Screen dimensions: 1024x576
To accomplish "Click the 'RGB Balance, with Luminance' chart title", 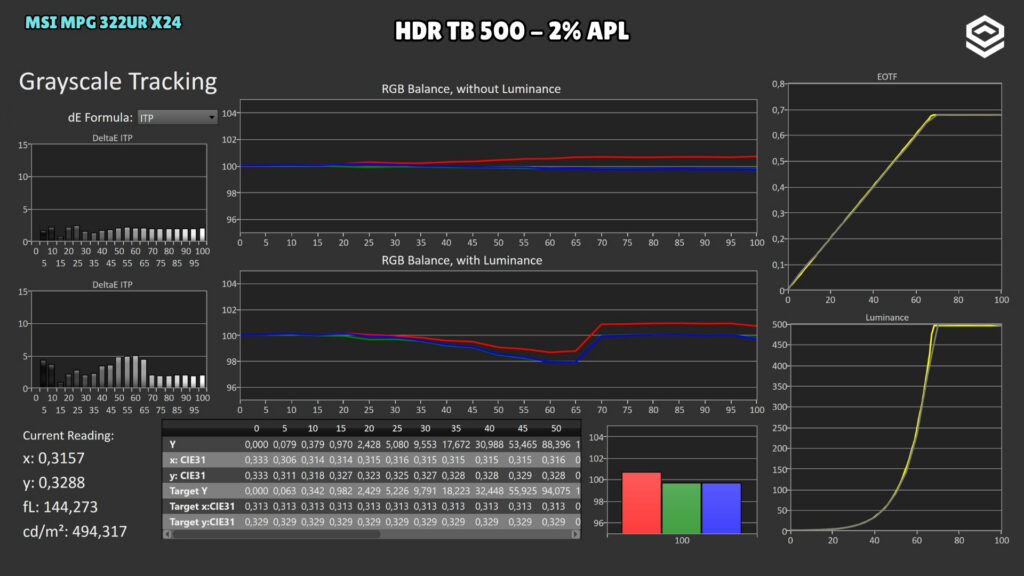I will click(x=462, y=260).
